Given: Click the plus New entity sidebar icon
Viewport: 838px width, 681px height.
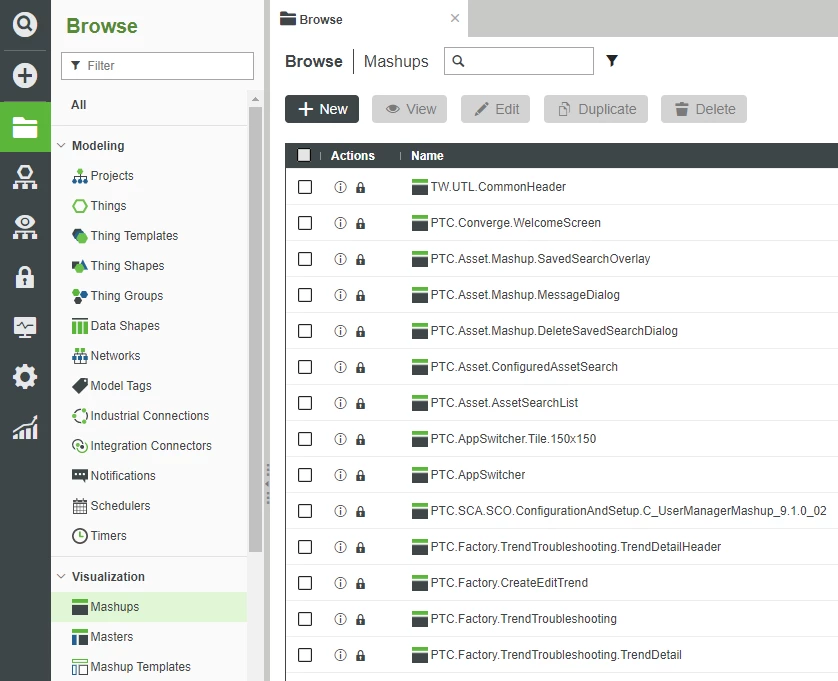Looking at the screenshot, I should coord(25,75).
